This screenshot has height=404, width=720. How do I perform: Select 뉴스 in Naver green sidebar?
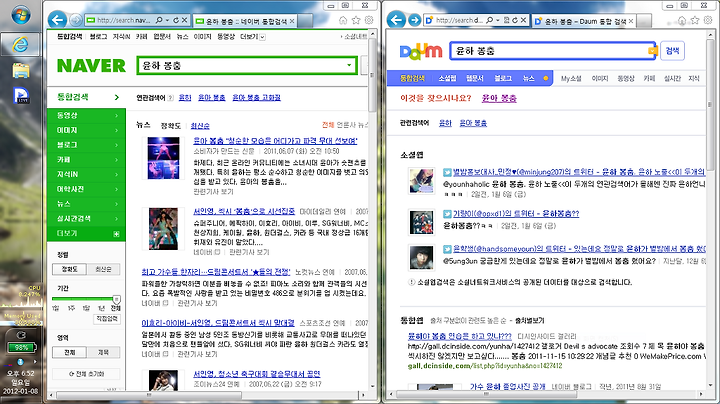(86, 203)
